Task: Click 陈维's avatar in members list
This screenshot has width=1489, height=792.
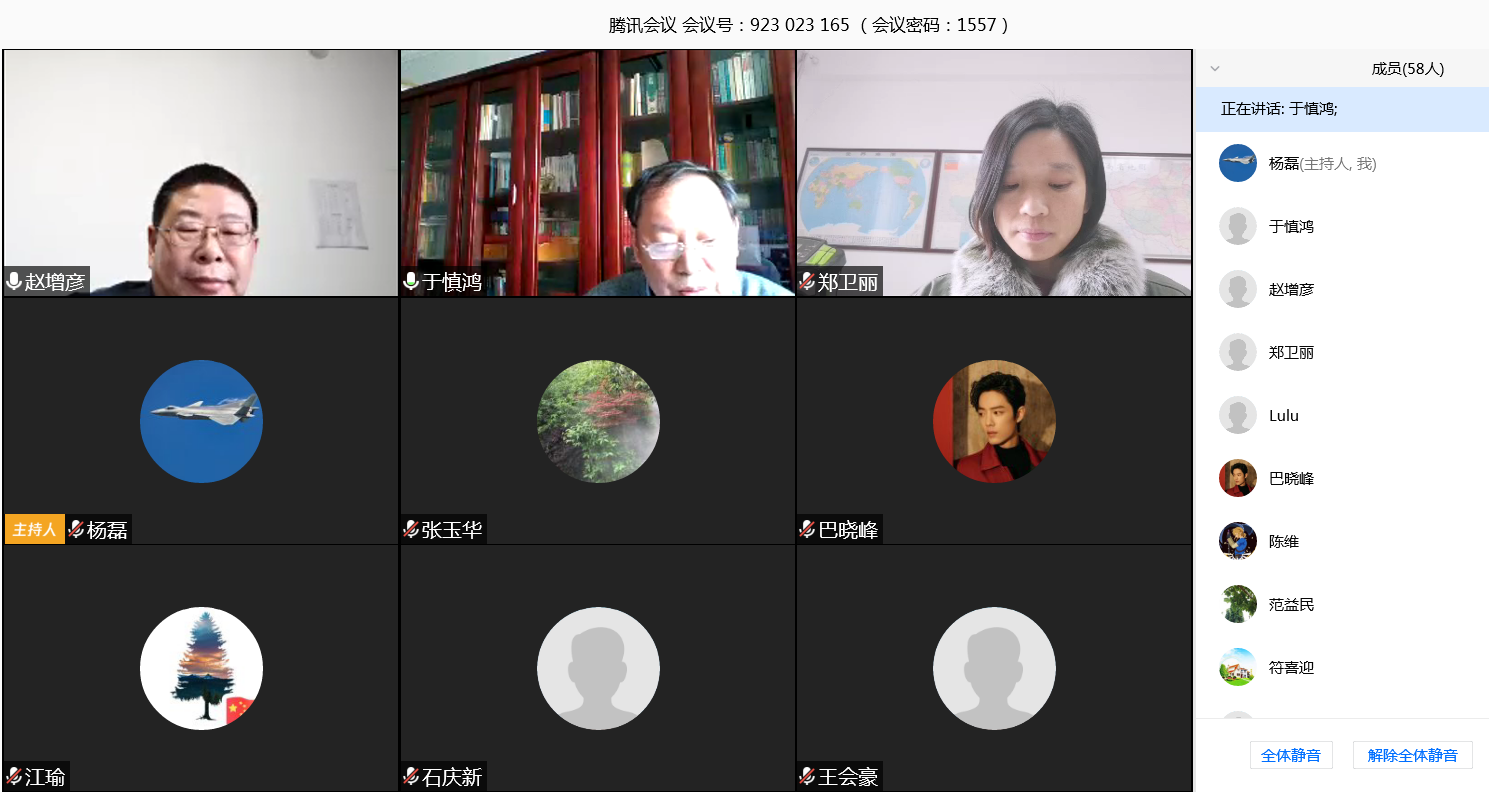Action: click(x=1238, y=541)
